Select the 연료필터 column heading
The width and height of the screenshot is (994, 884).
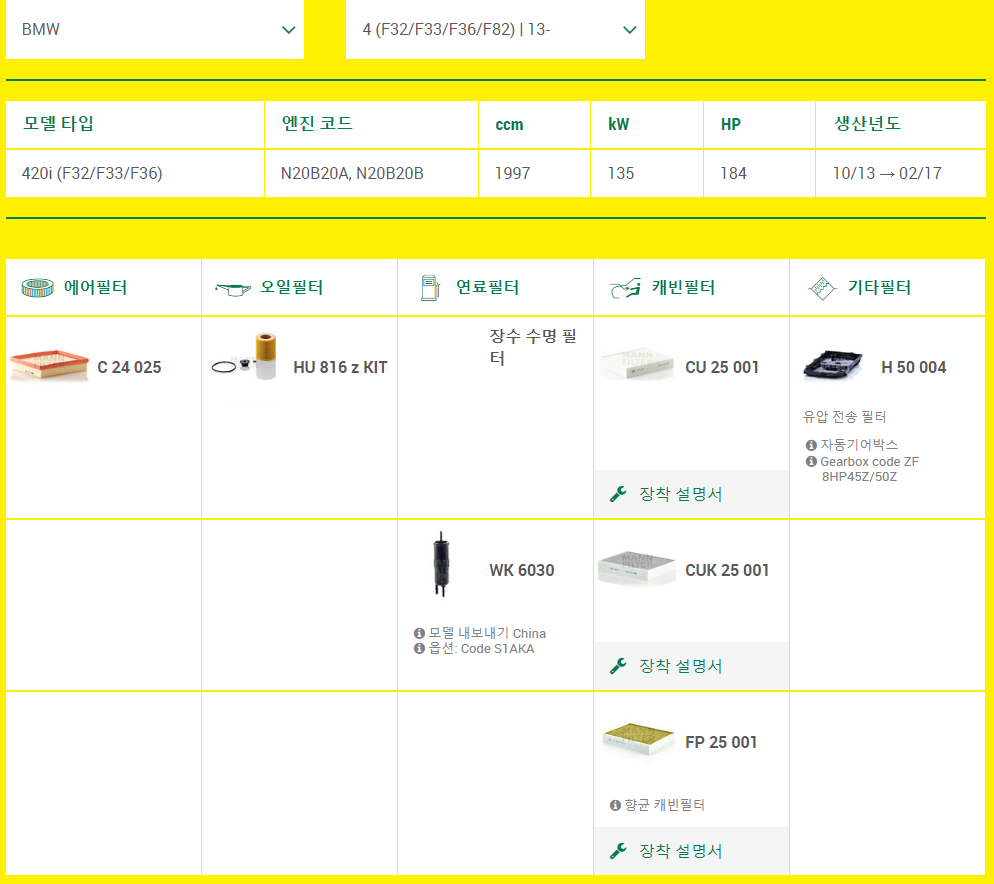click(487, 287)
